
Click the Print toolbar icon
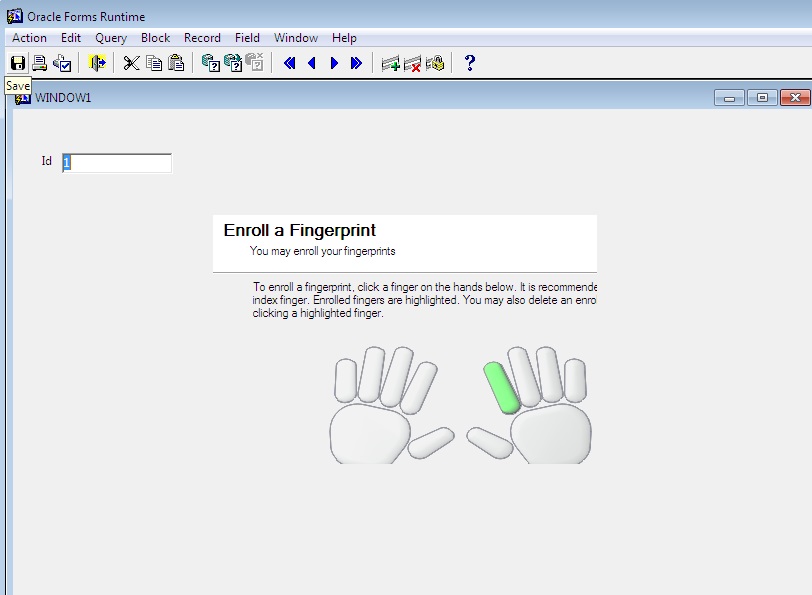point(40,63)
